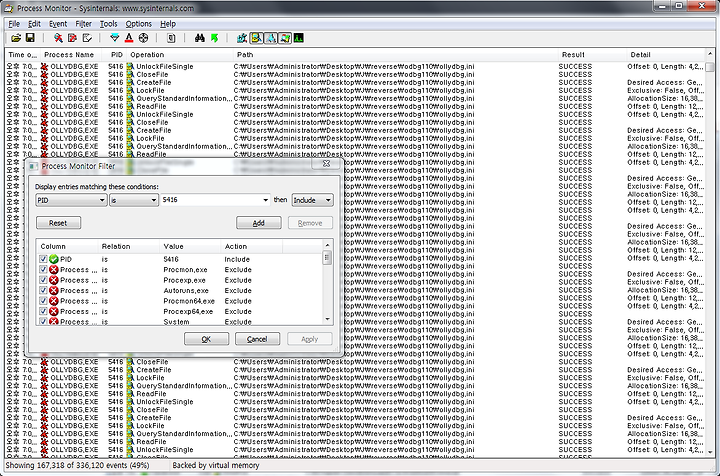Click main event list scroll down arrow
Screen dimensions: 720x476
pos(710,452)
